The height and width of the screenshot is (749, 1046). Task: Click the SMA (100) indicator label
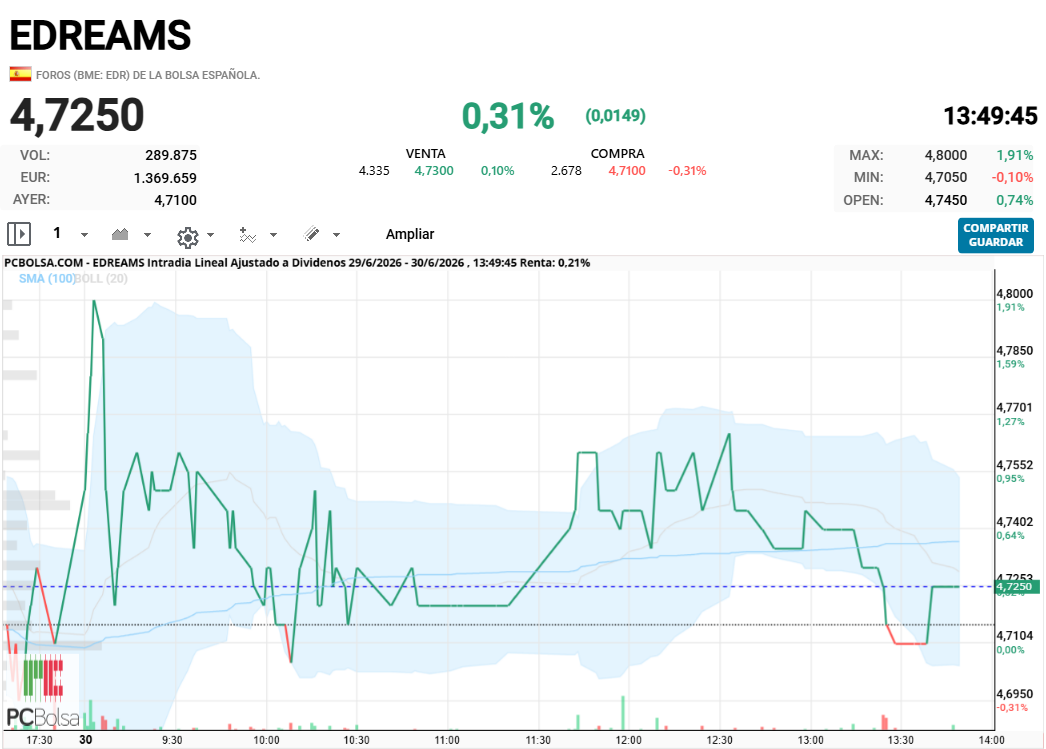[47, 278]
